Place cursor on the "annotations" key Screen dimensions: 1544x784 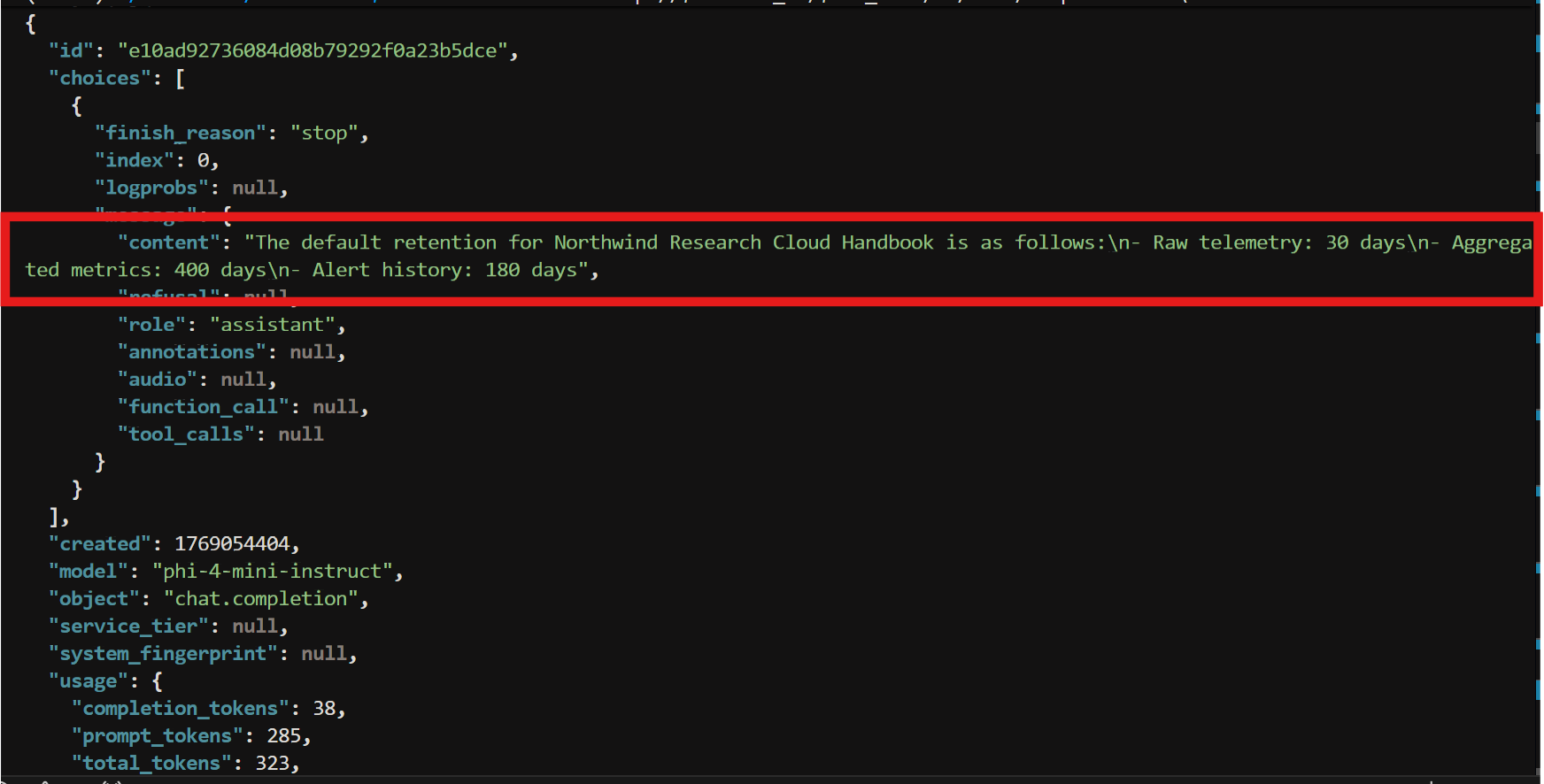pos(191,353)
